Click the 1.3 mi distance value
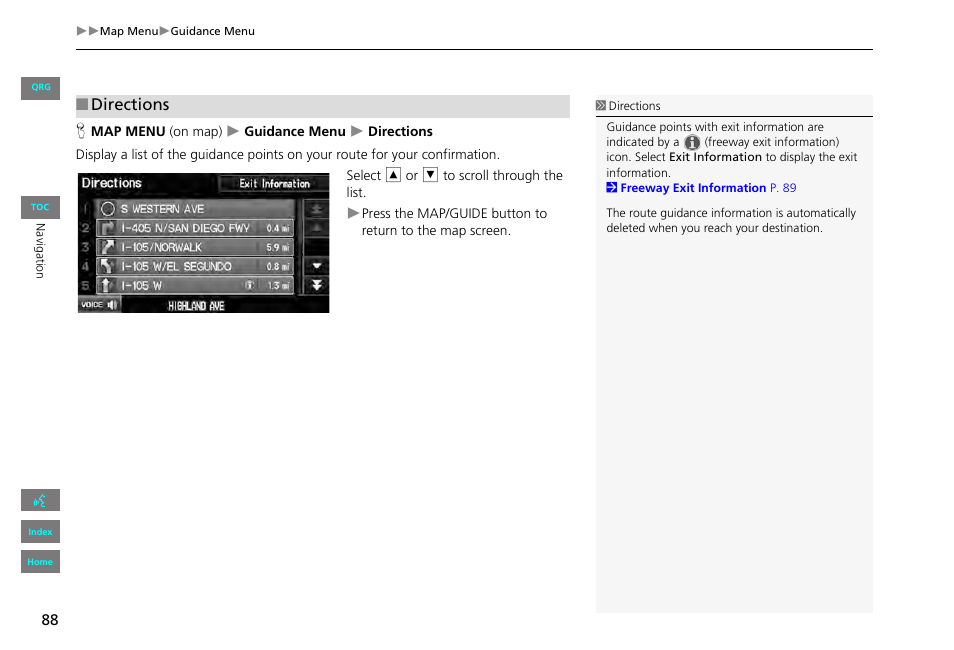This screenshot has width=954, height=650. (278, 285)
